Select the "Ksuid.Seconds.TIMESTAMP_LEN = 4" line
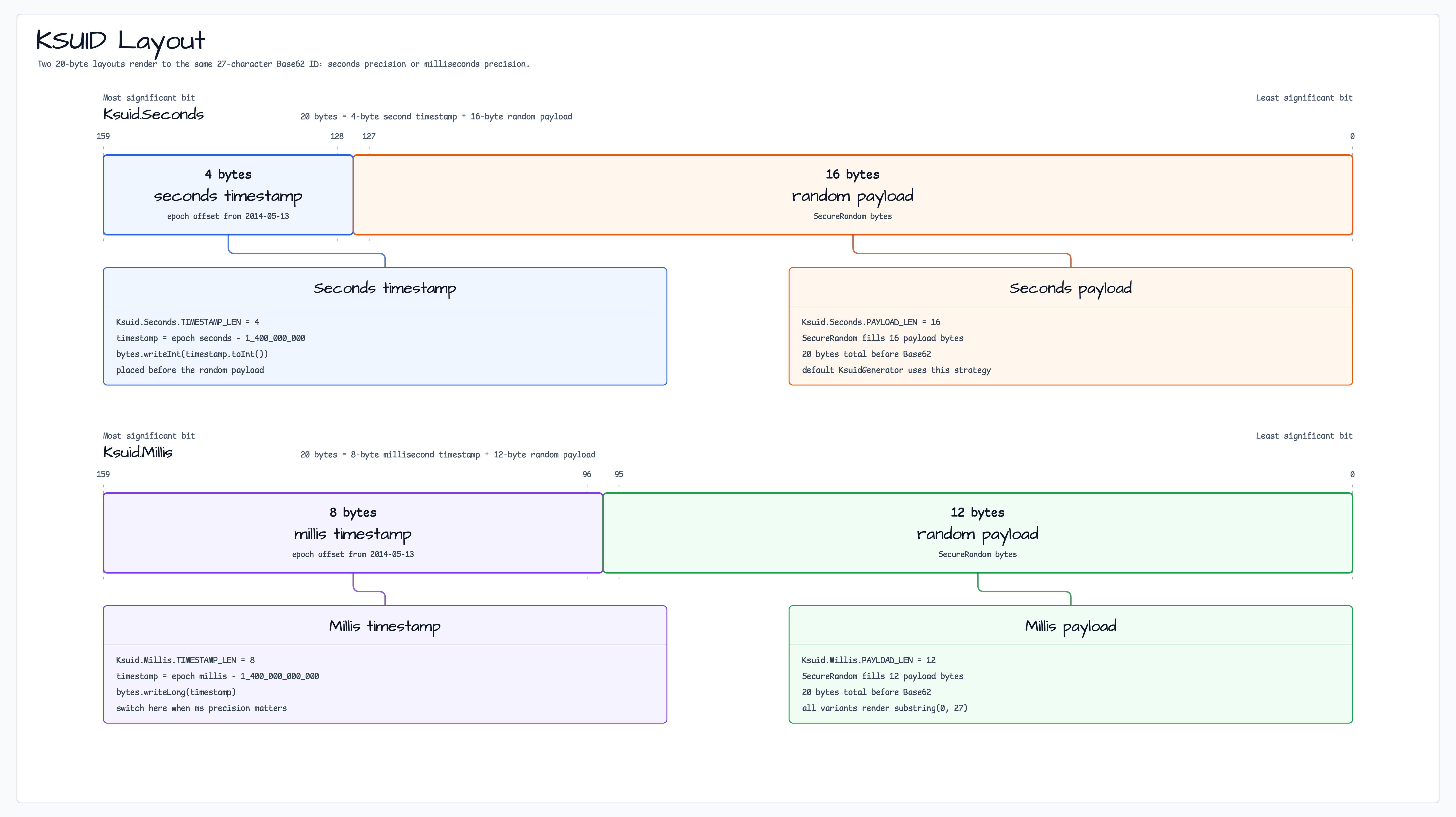The width and height of the screenshot is (1456, 817). [x=188, y=322]
